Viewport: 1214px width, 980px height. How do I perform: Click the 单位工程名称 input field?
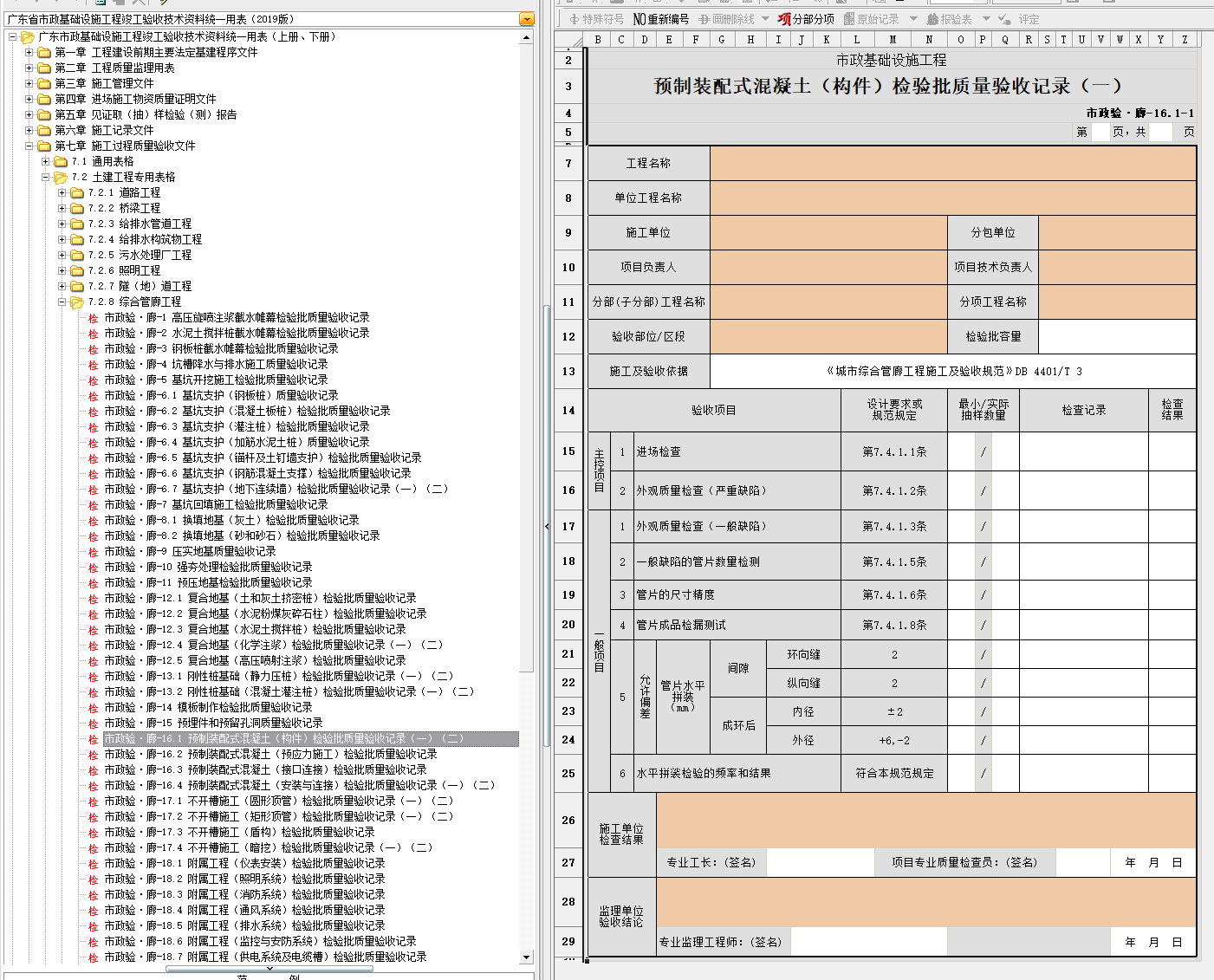pos(953,198)
